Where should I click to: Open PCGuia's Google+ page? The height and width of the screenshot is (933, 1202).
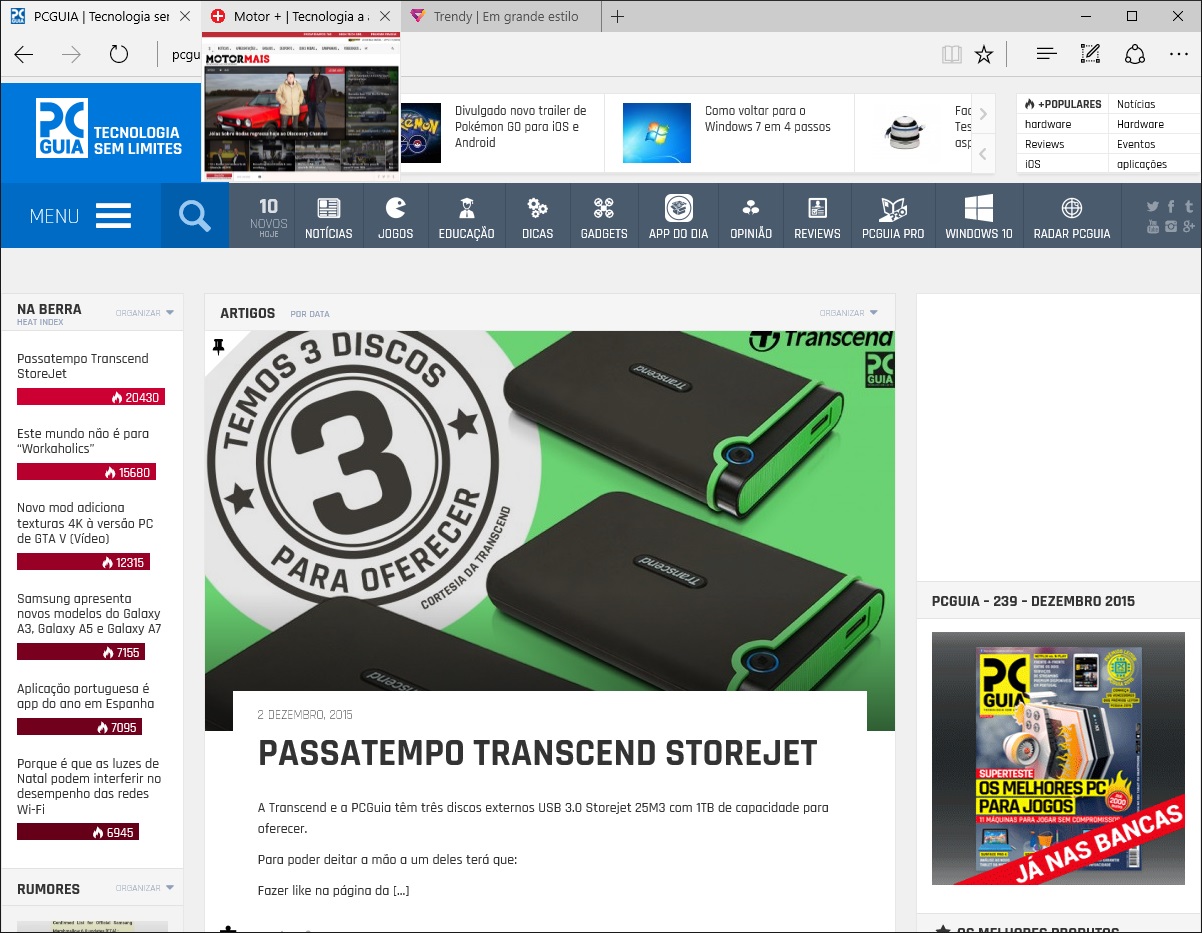(x=1189, y=227)
